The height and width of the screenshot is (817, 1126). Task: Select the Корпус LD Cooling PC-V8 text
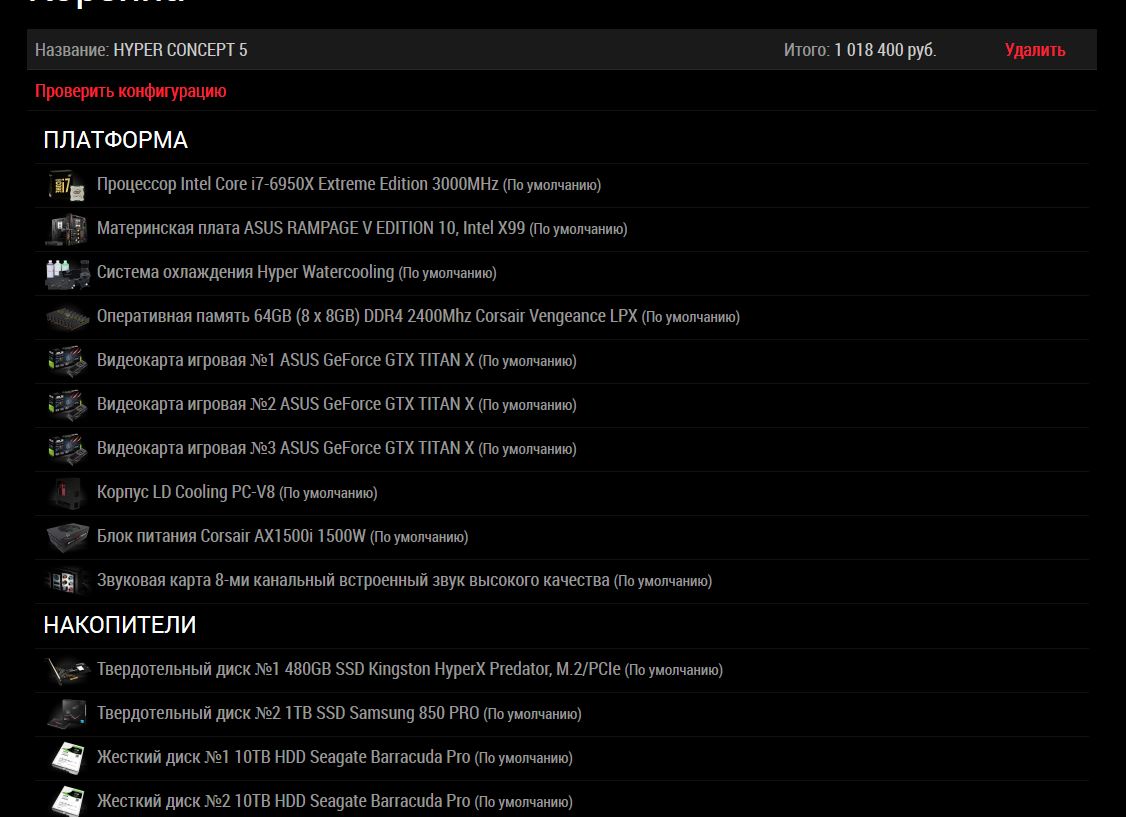coord(237,492)
